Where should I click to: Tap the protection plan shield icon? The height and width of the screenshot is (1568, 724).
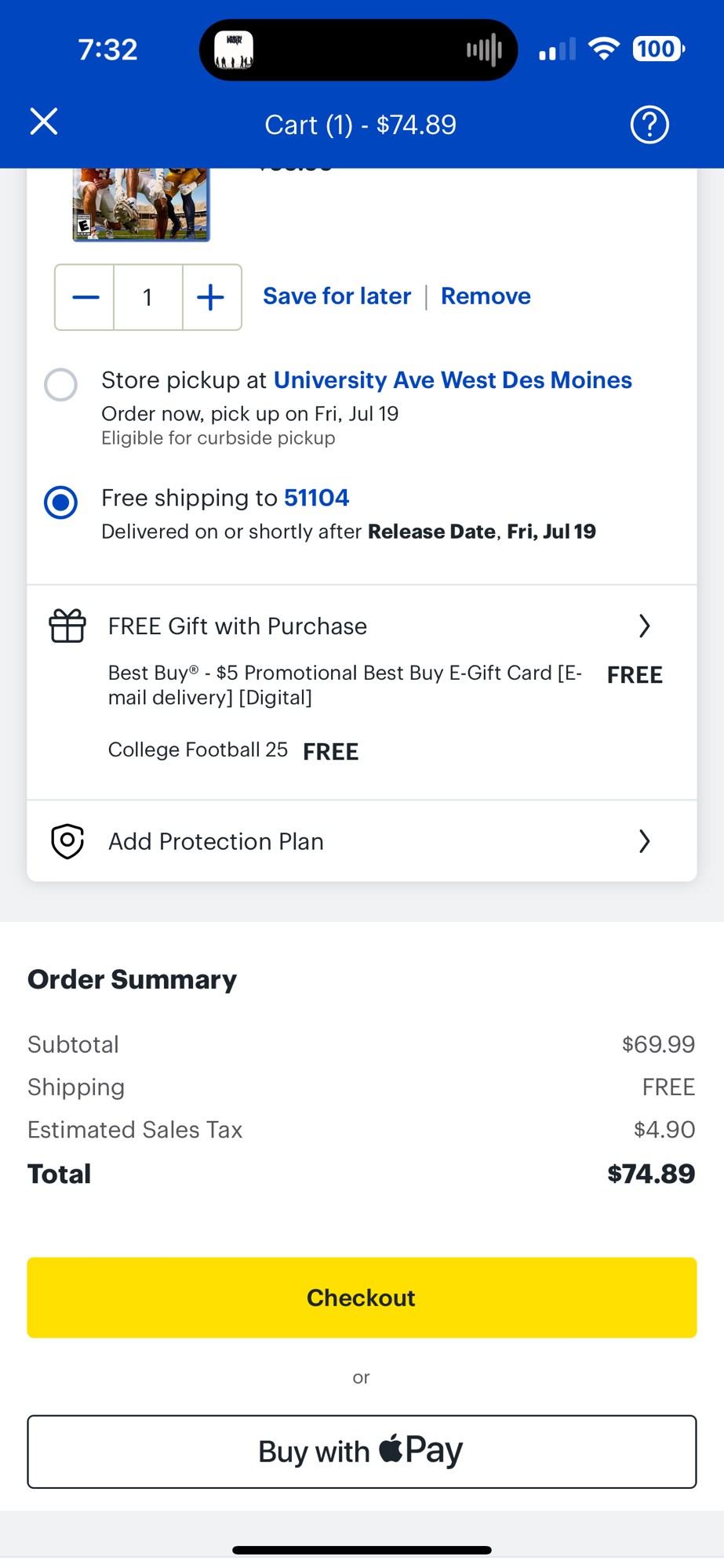(x=67, y=841)
